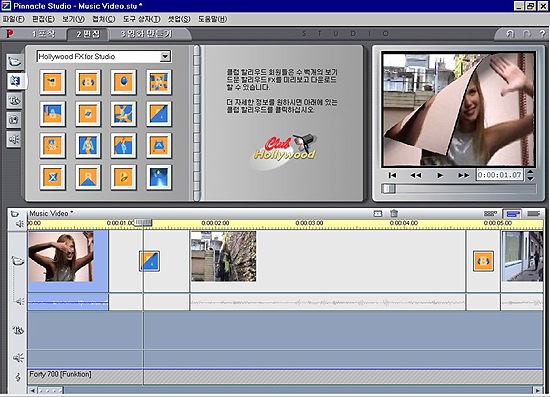Image resolution: width=550 pixels, height=397 pixels.
Task: Pick the balloon transition thumbnail
Action: click(123, 82)
